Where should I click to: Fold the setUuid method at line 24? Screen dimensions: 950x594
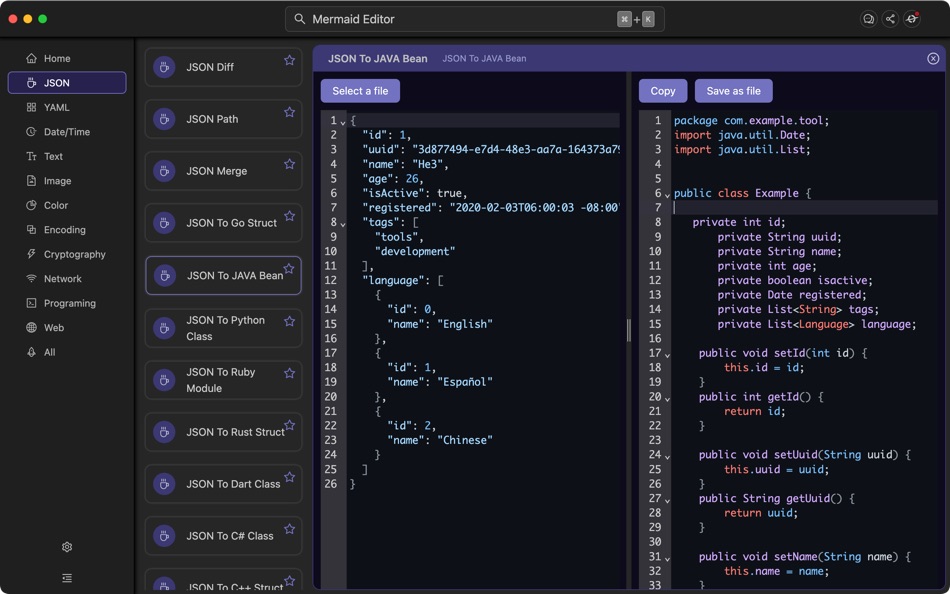667,456
